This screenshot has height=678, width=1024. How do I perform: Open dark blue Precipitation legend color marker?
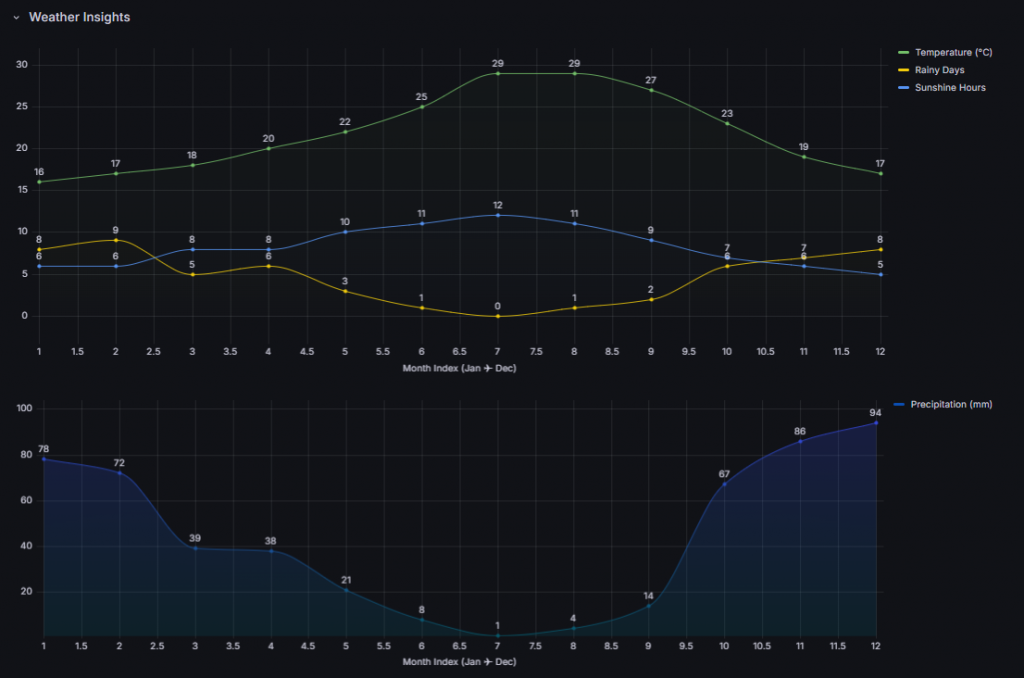[x=900, y=405]
